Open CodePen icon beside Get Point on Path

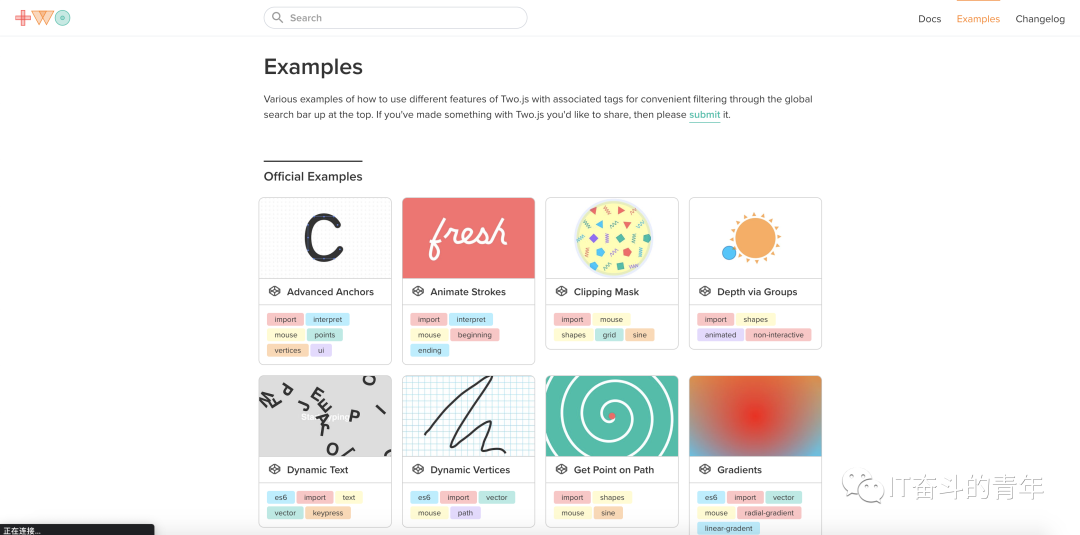tap(561, 469)
